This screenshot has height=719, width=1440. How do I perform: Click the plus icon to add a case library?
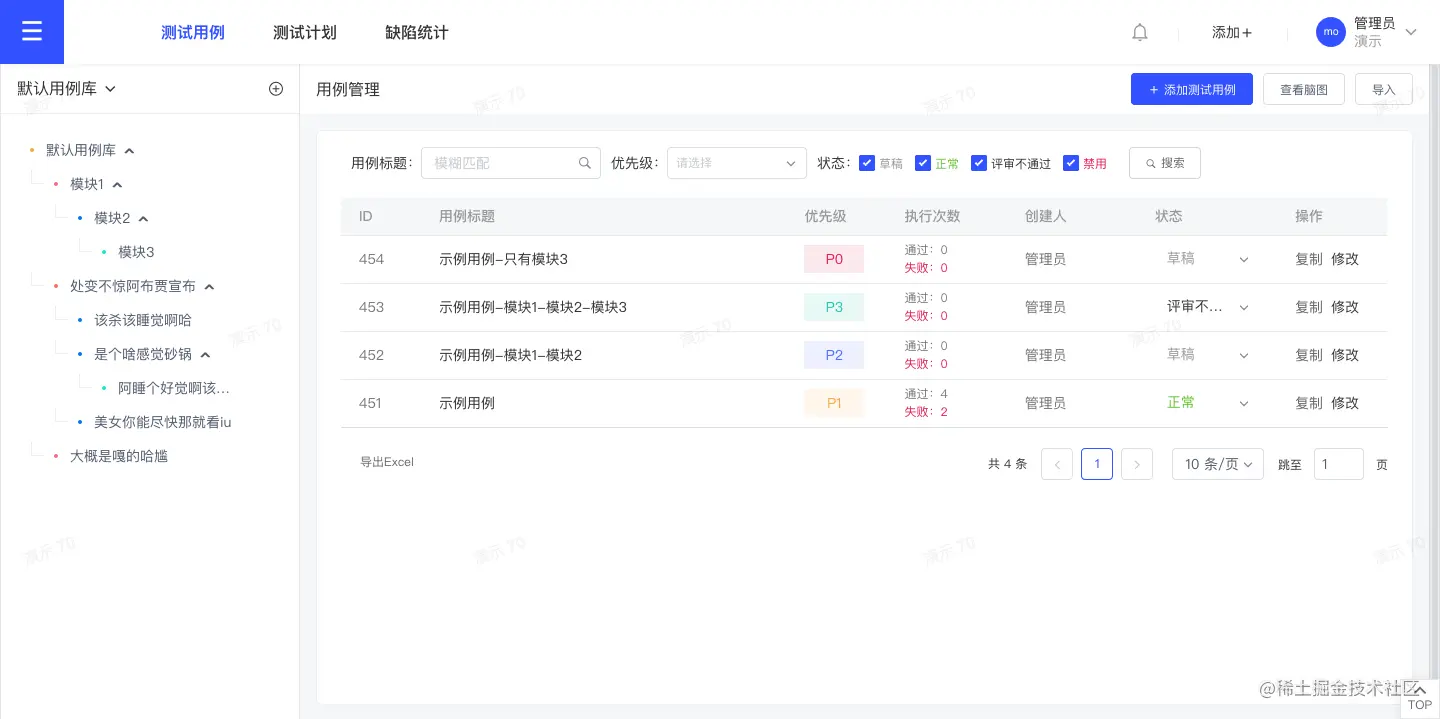tap(276, 88)
